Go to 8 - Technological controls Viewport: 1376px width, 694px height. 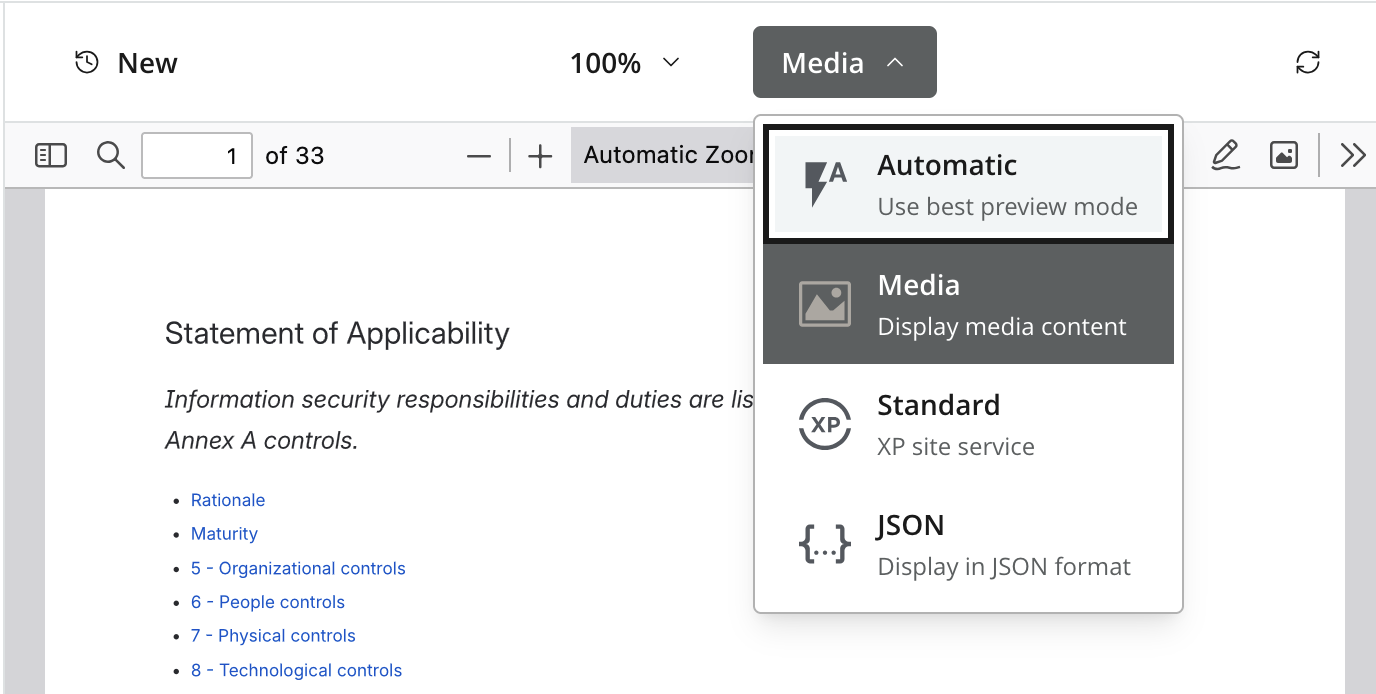coord(296,670)
